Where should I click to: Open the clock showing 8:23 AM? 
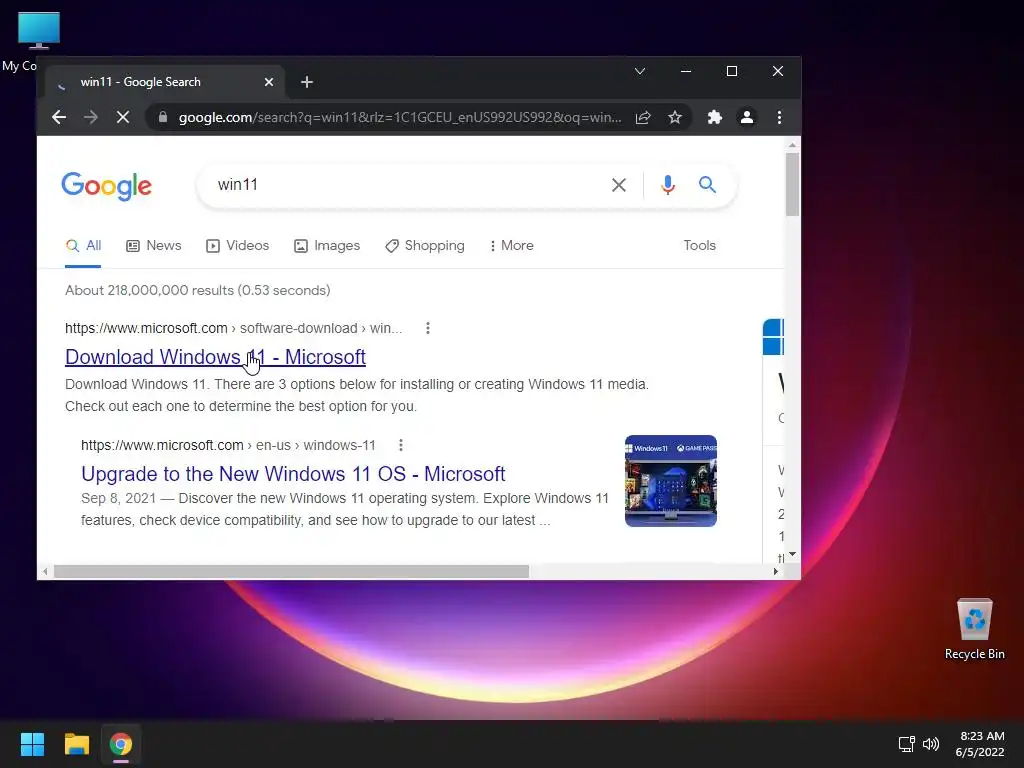(980, 744)
